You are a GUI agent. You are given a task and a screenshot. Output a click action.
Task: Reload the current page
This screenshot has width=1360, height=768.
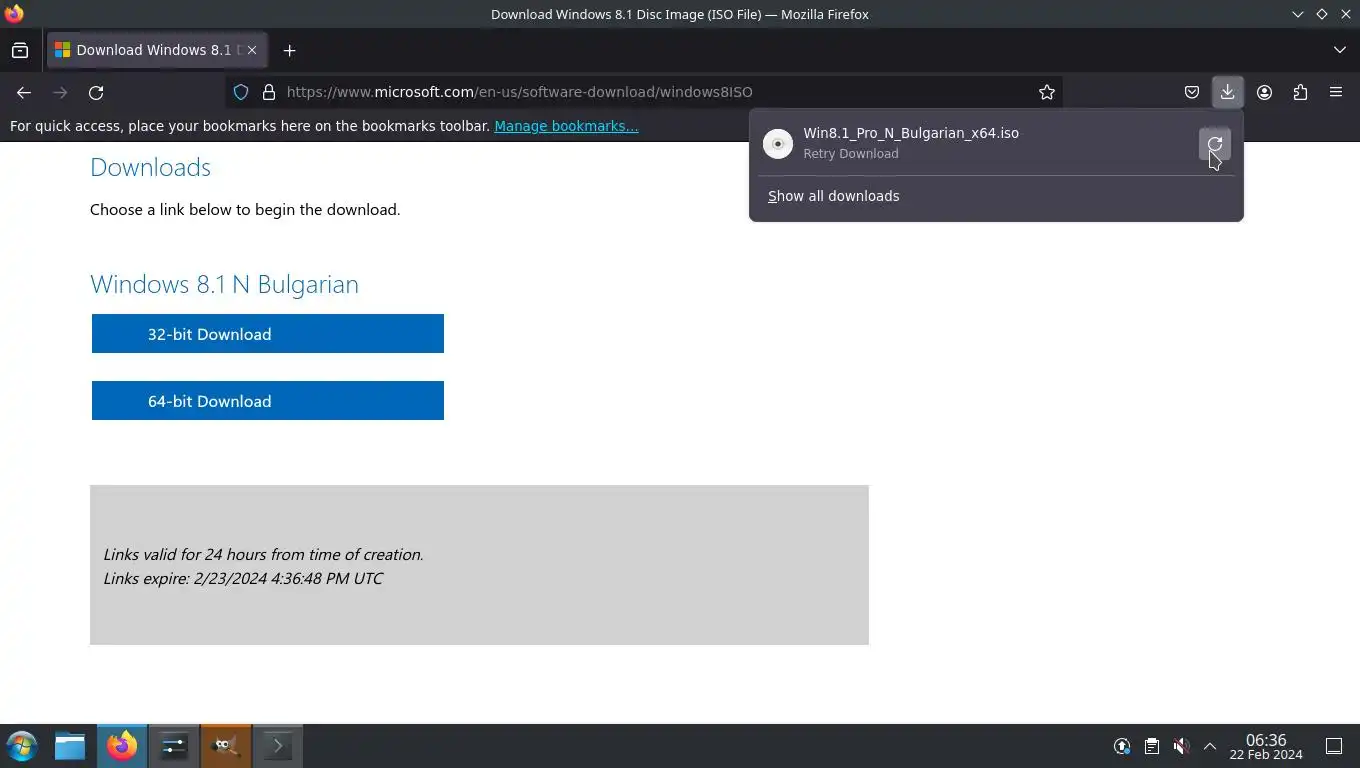(96, 92)
